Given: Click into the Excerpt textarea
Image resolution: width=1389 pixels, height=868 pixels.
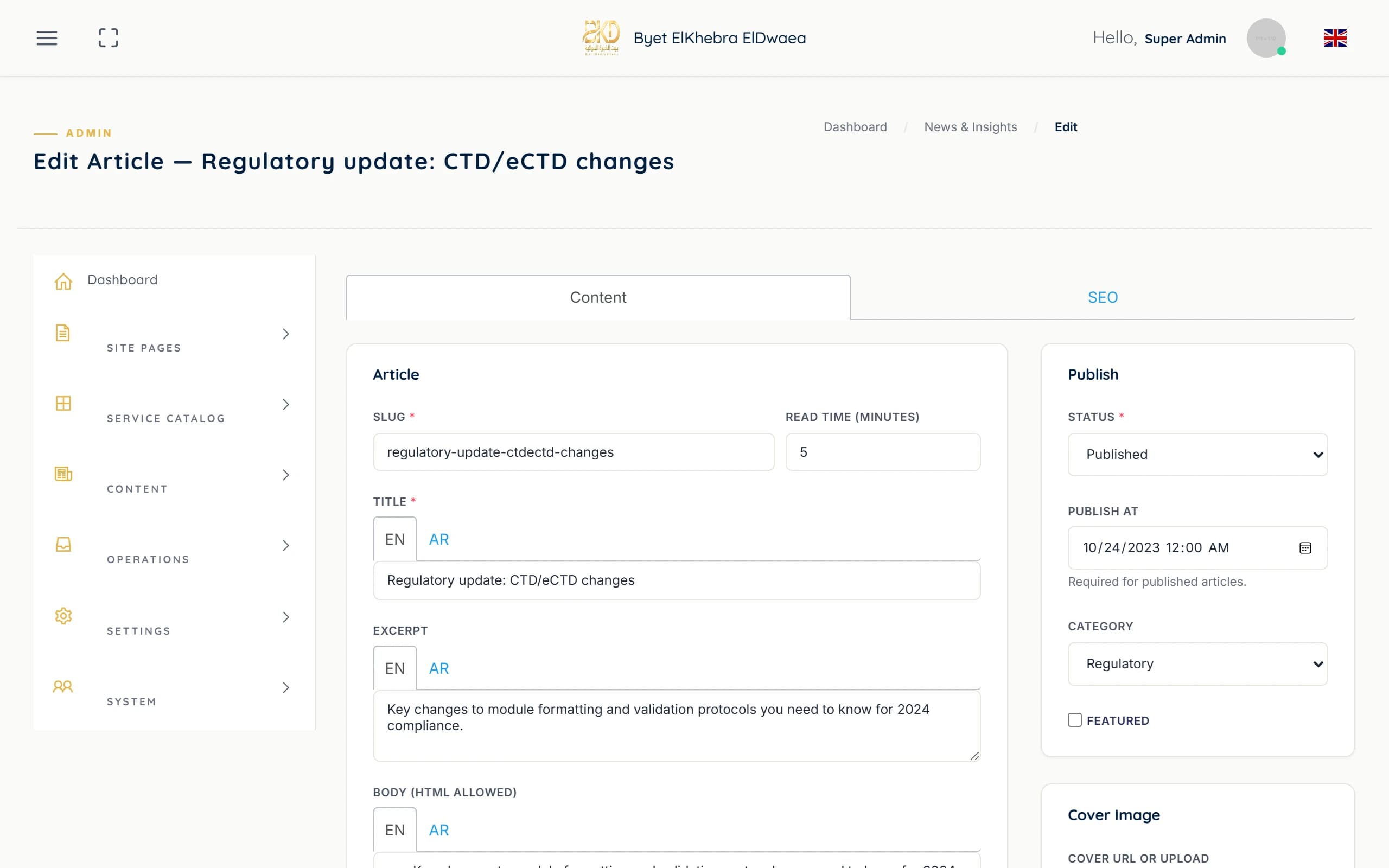Looking at the screenshot, I should [x=677, y=726].
